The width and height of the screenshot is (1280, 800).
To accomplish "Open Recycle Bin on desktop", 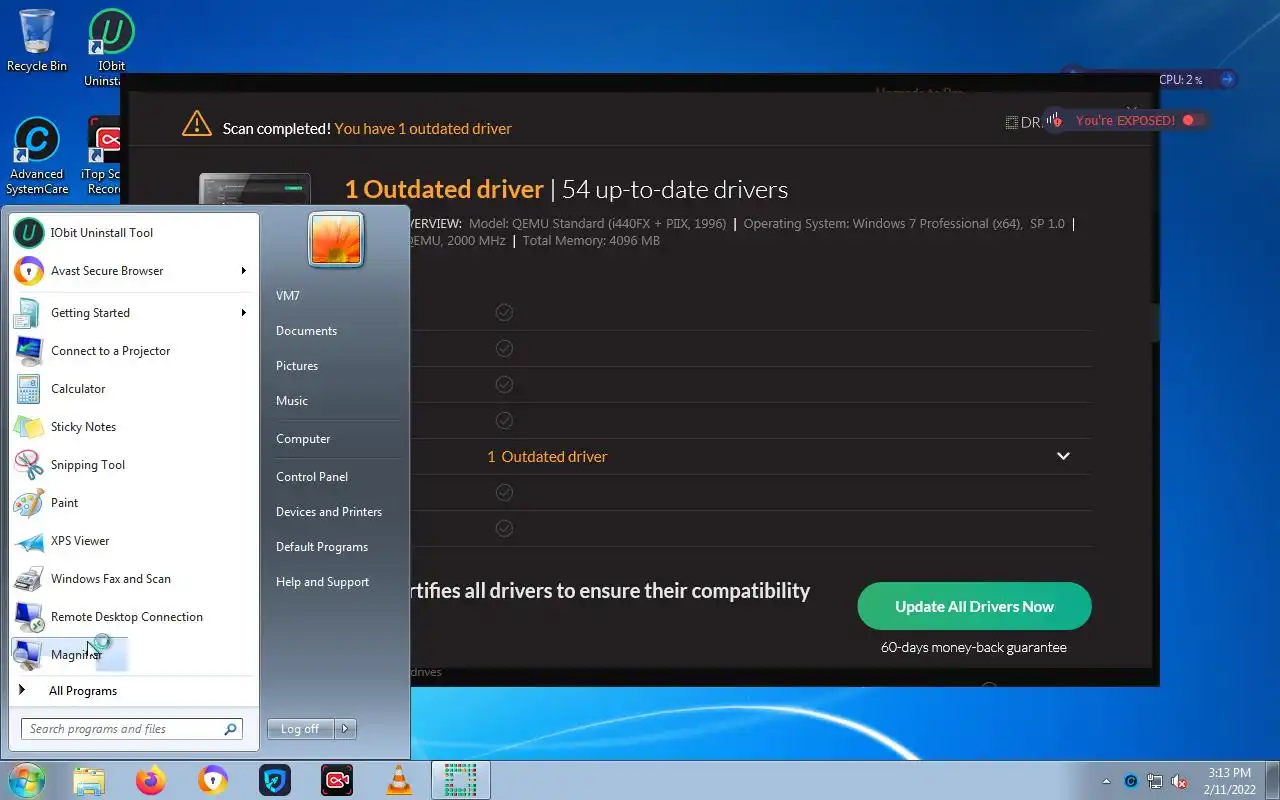I will pyautogui.click(x=37, y=40).
